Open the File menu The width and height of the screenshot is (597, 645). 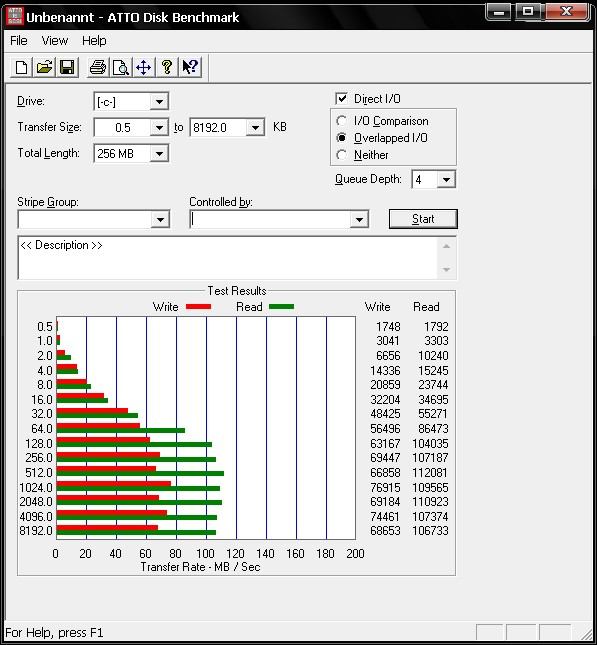[19, 41]
